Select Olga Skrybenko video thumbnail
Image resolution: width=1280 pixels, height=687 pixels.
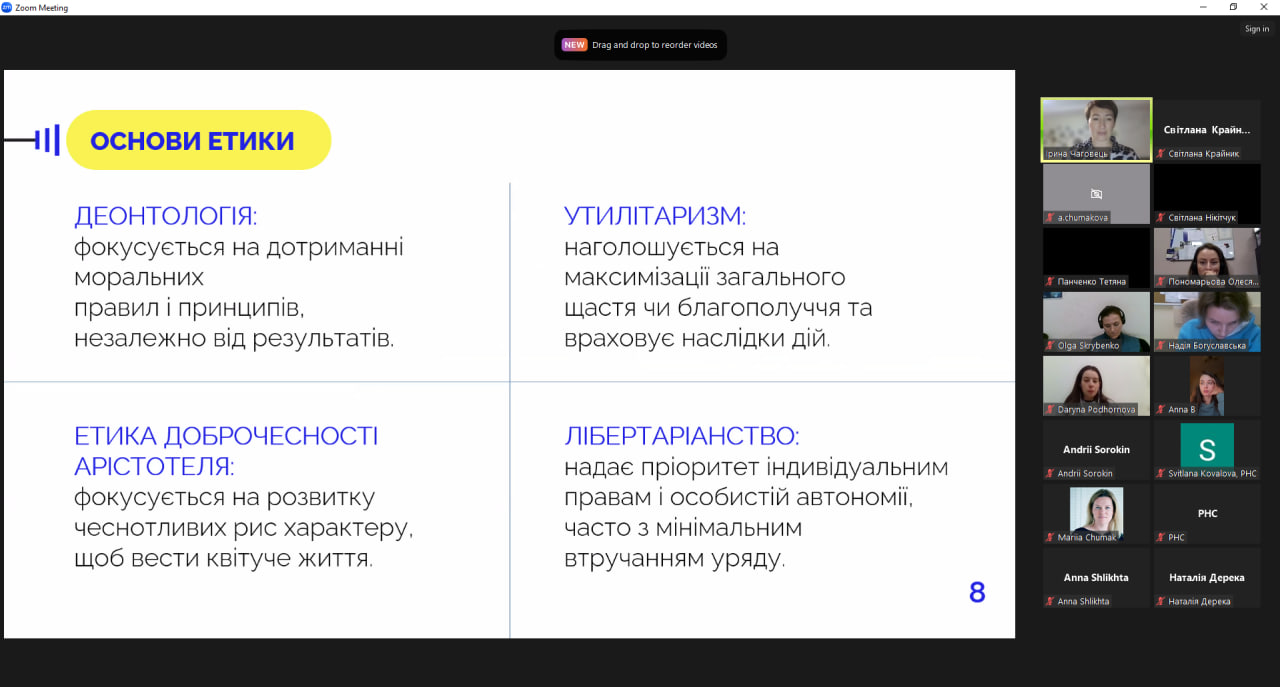click(1096, 321)
